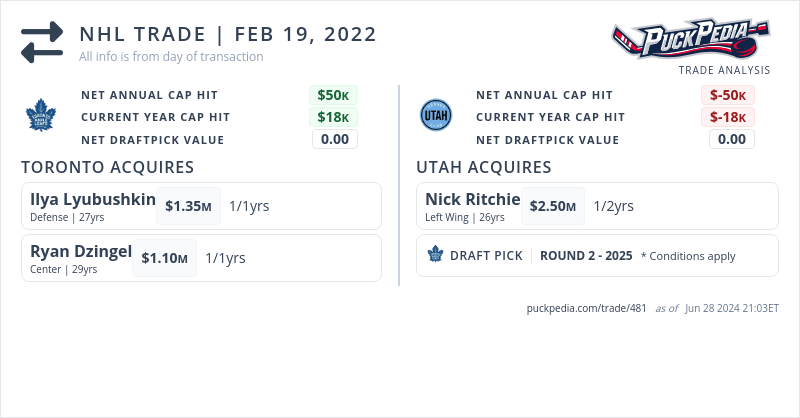Click the Round 2 - 2025 draft pick
This screenshot has width=800, height=418.
[x=586, y=256]
